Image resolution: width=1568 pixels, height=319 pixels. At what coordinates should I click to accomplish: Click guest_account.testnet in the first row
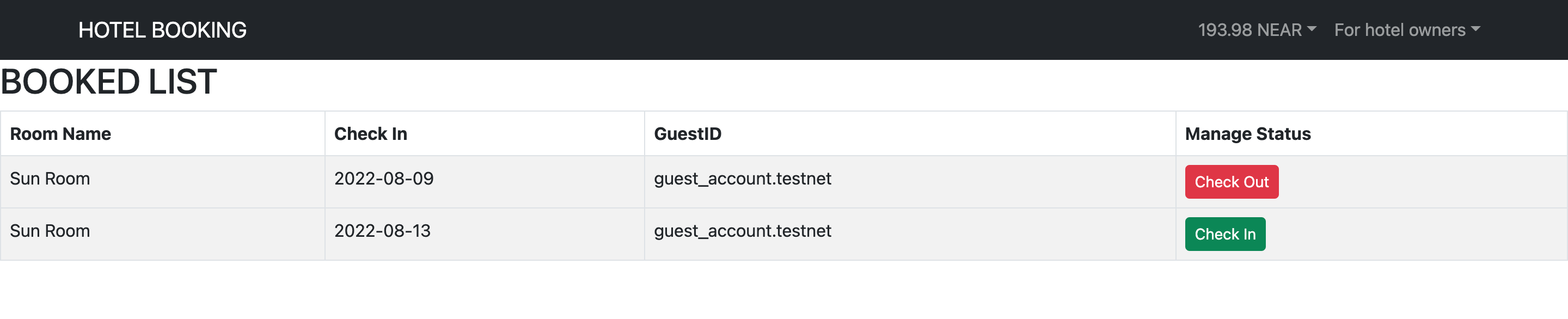tap(743, 179)
